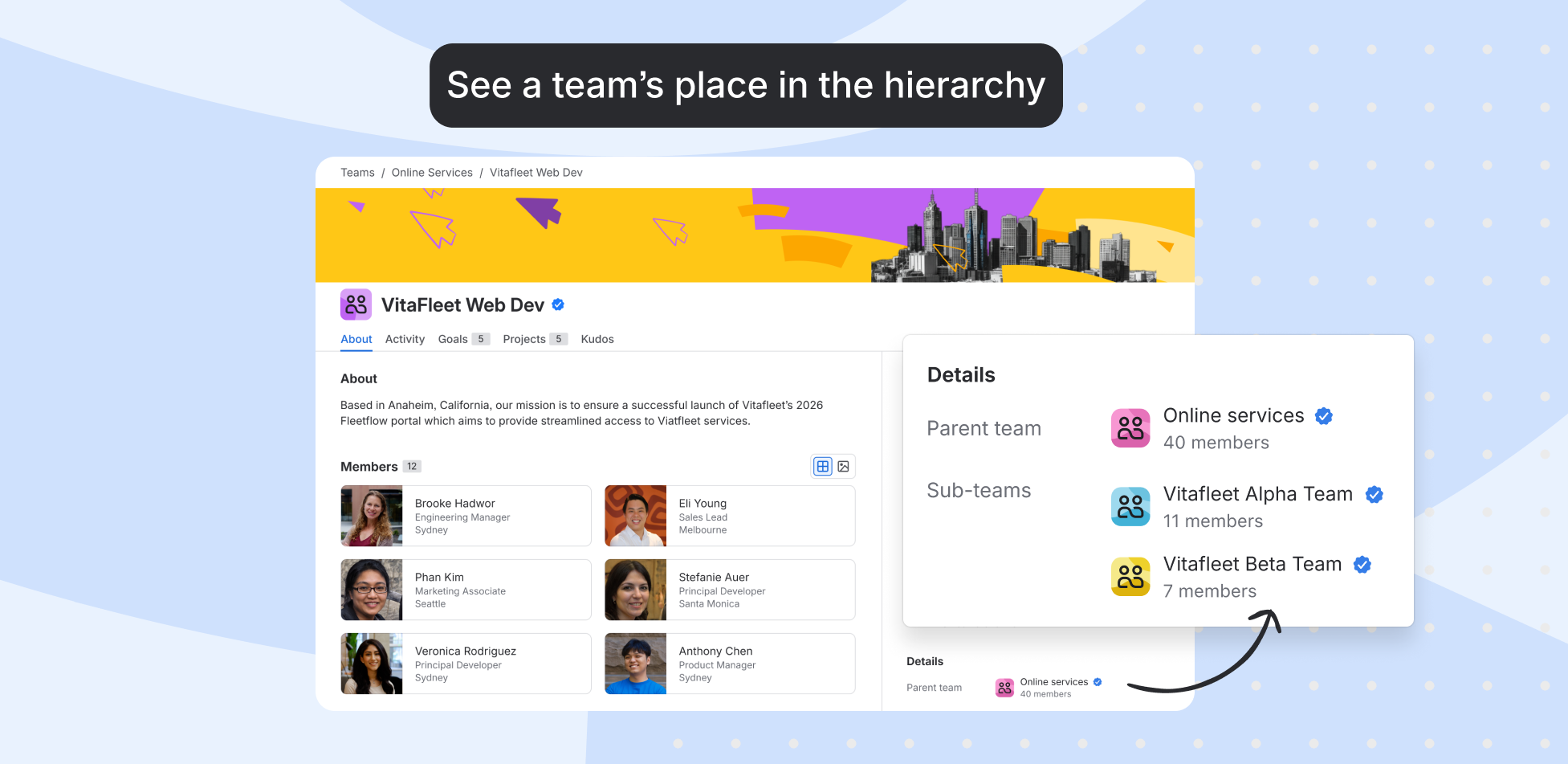Image resolution: width=1568 pixels, height=764 pixels.
Task: Switch to the Projects tab
Action: 535,339
